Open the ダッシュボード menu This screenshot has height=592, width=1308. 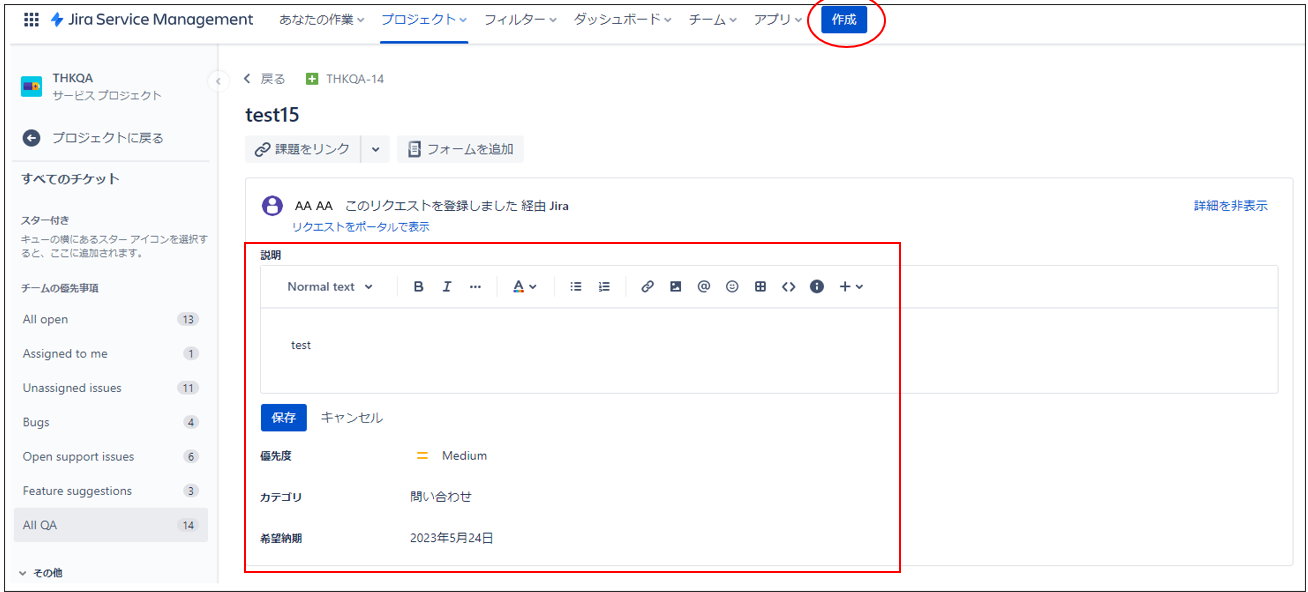pos(622,20)
